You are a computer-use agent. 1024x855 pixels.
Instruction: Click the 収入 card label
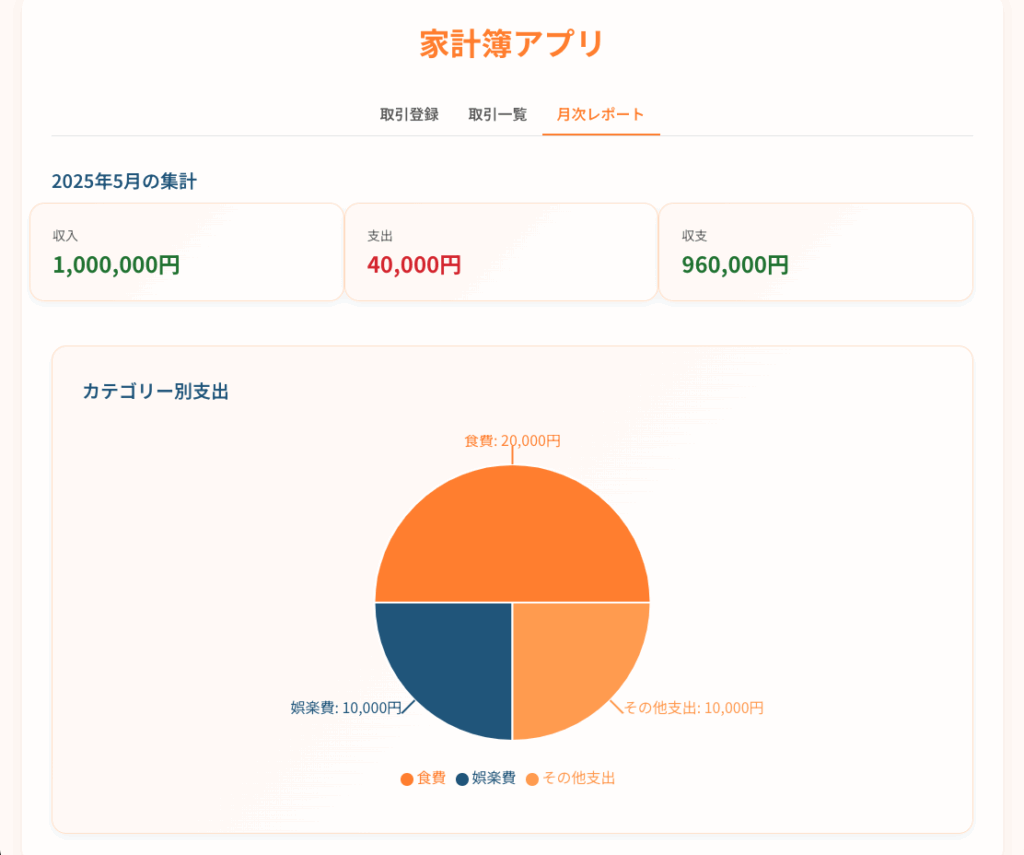click(65, 236)
